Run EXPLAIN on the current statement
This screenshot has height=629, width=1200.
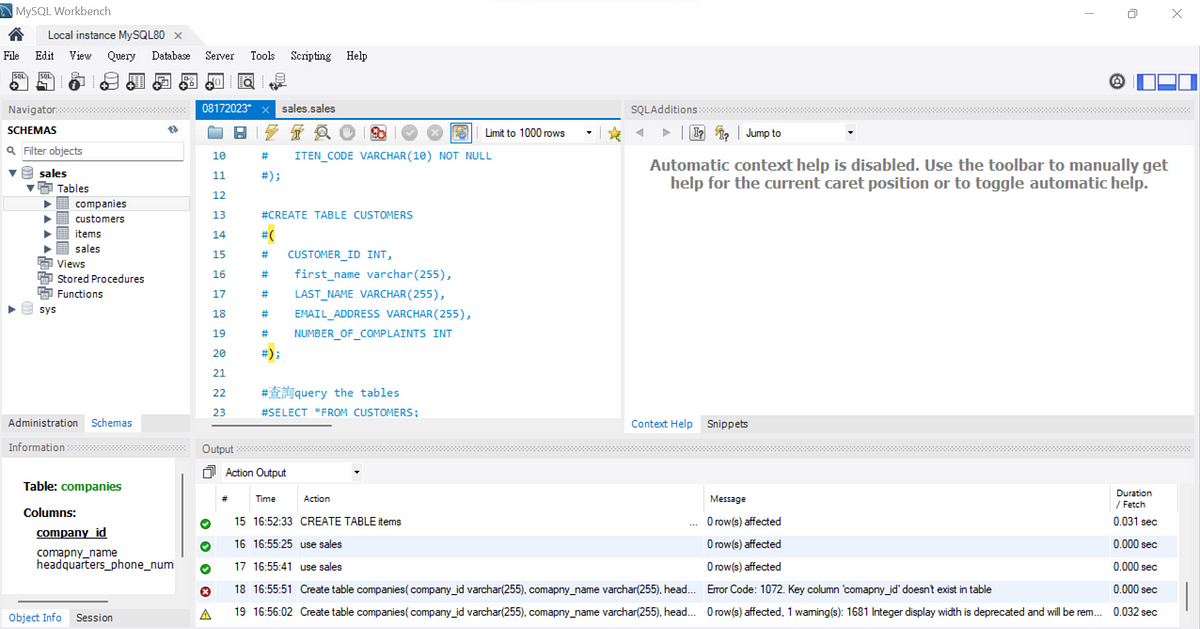[x=322, y=133]
